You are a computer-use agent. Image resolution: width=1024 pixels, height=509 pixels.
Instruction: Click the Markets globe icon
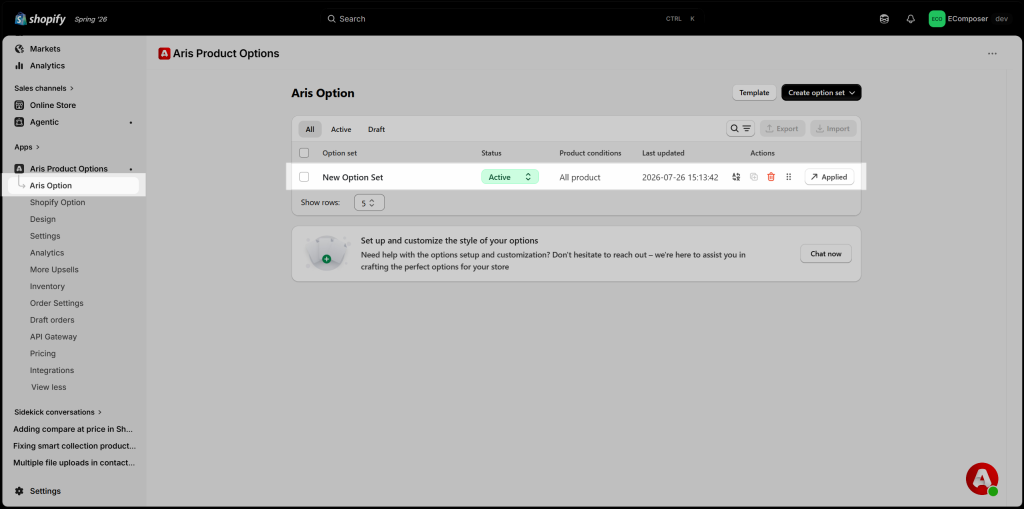[20, 49]
